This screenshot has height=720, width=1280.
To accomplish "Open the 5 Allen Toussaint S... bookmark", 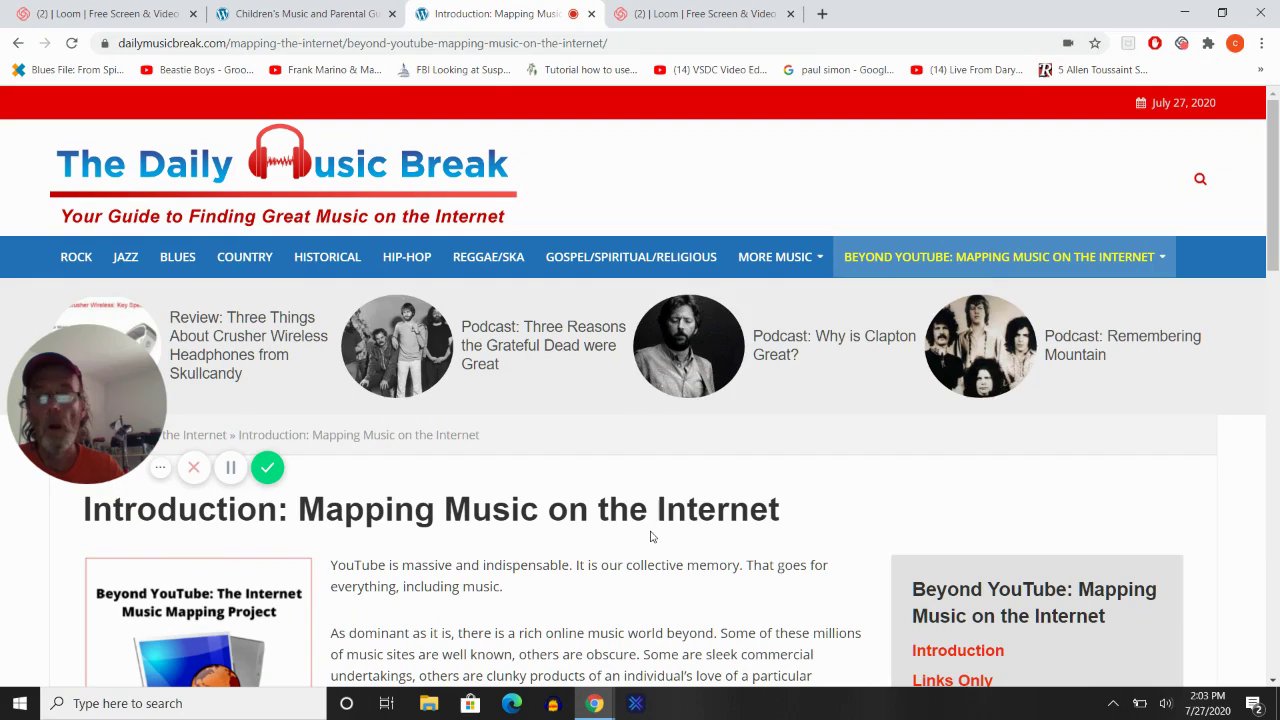I will pos(1093,70).
